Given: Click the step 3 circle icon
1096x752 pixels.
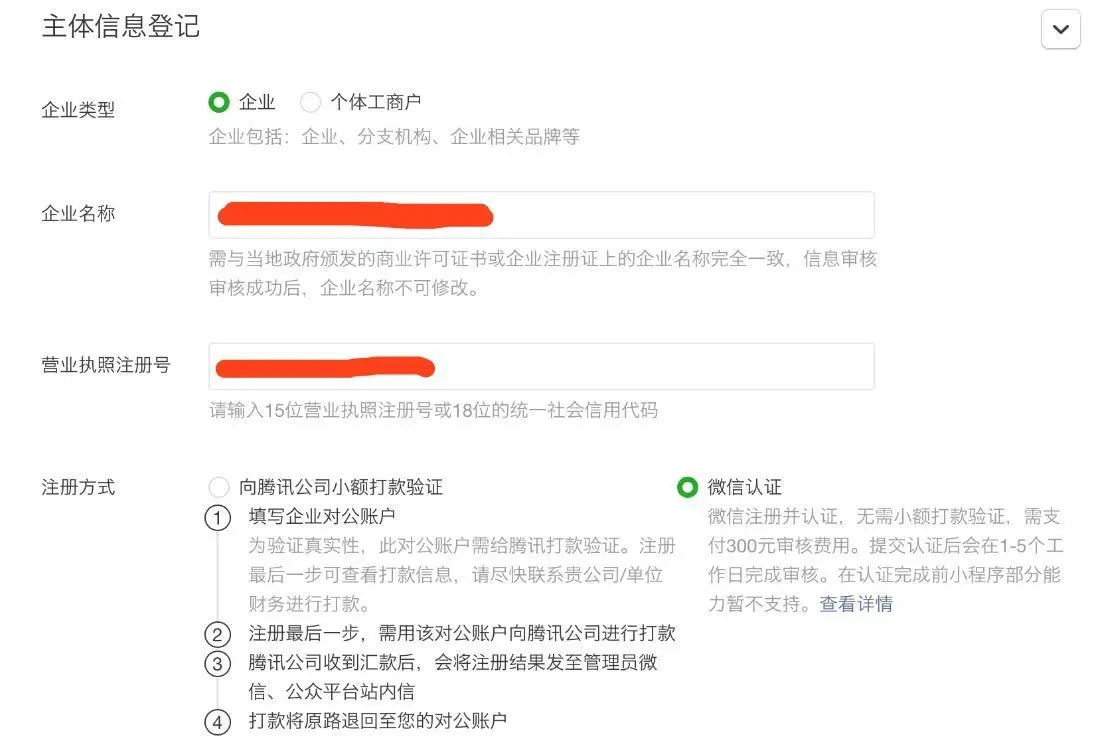Looking at the screenshot, I should 218,662.
